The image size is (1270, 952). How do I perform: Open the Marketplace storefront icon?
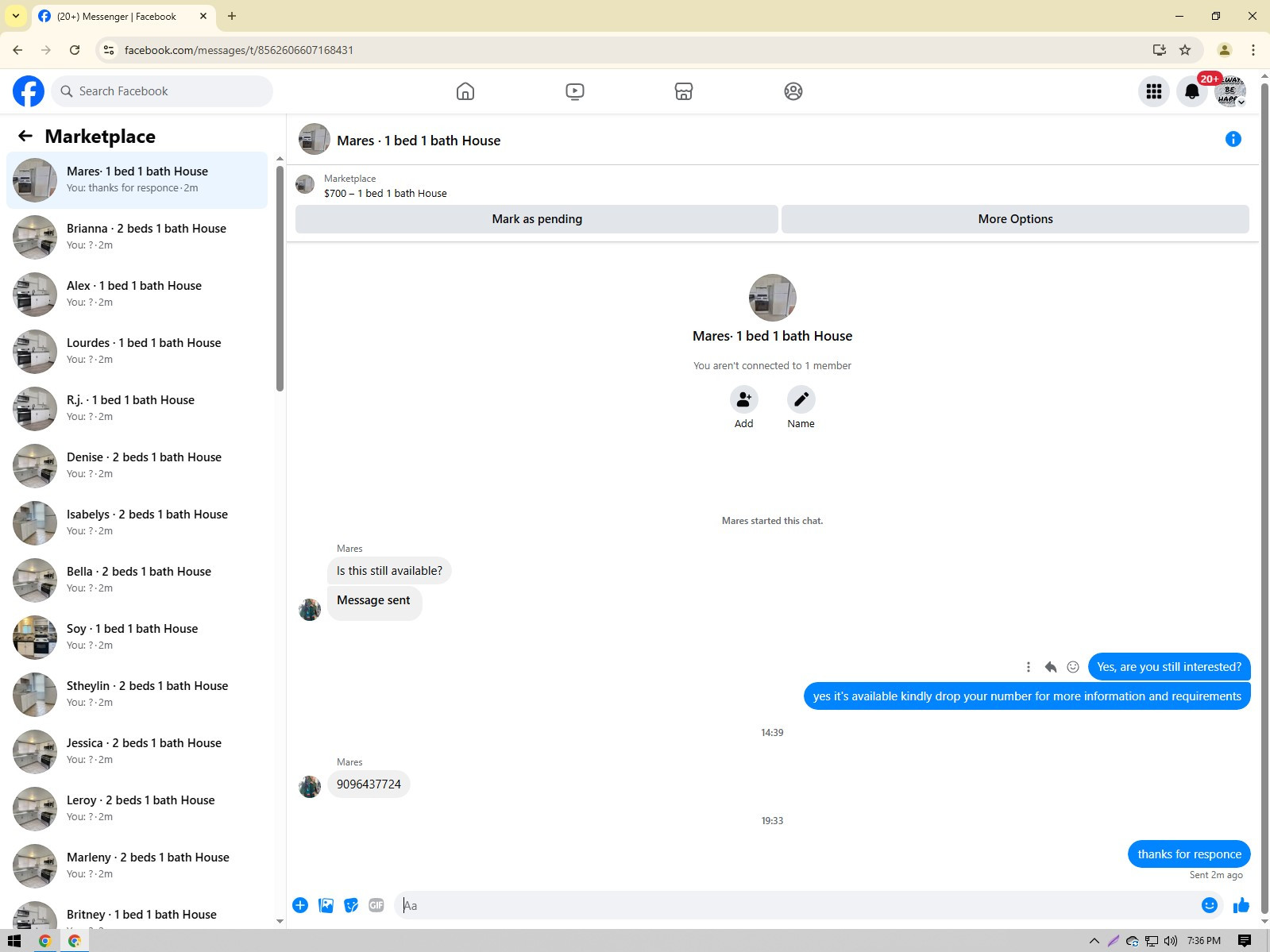coord(684,91)
